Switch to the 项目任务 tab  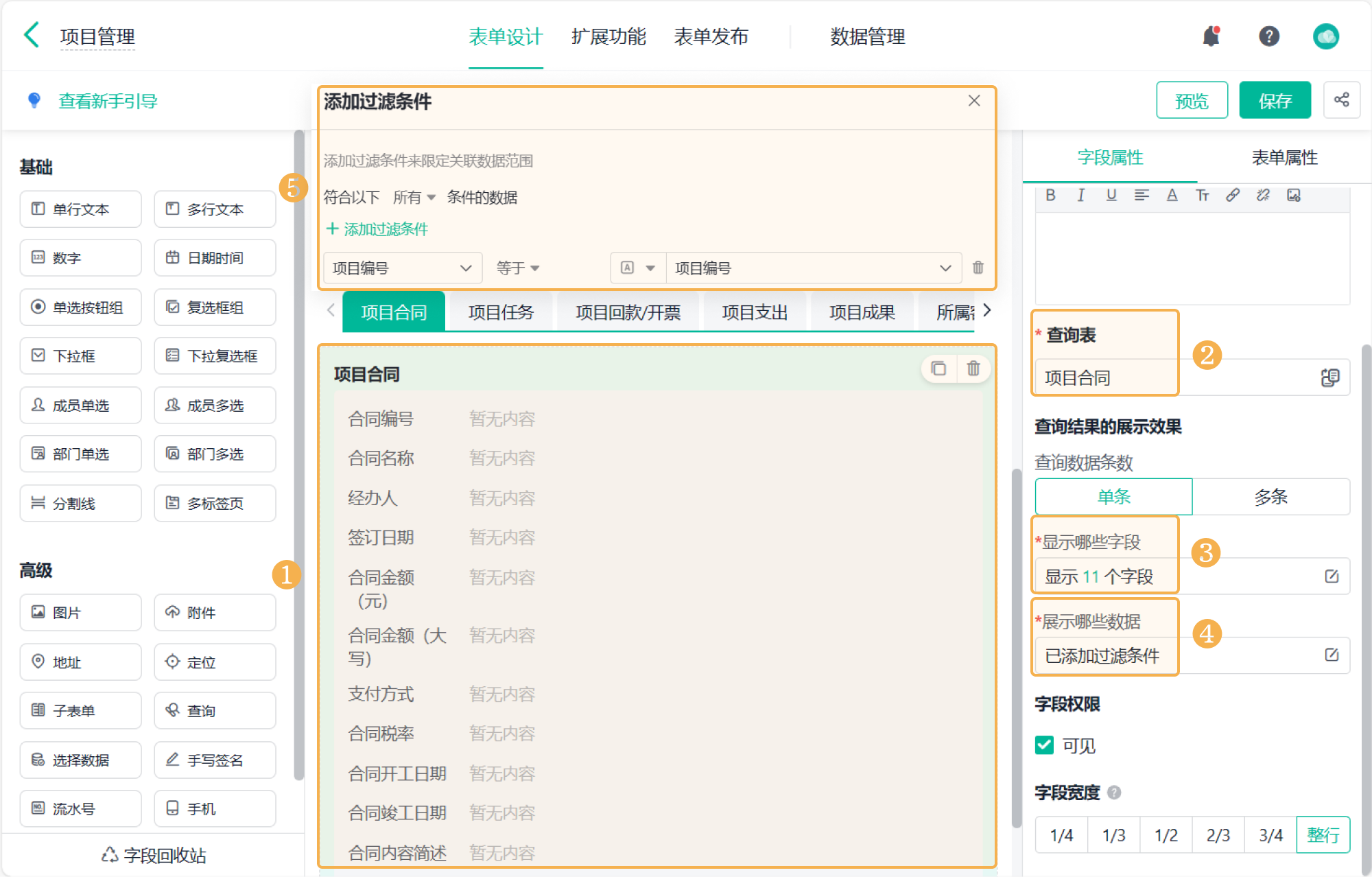[x=501, y=313]
